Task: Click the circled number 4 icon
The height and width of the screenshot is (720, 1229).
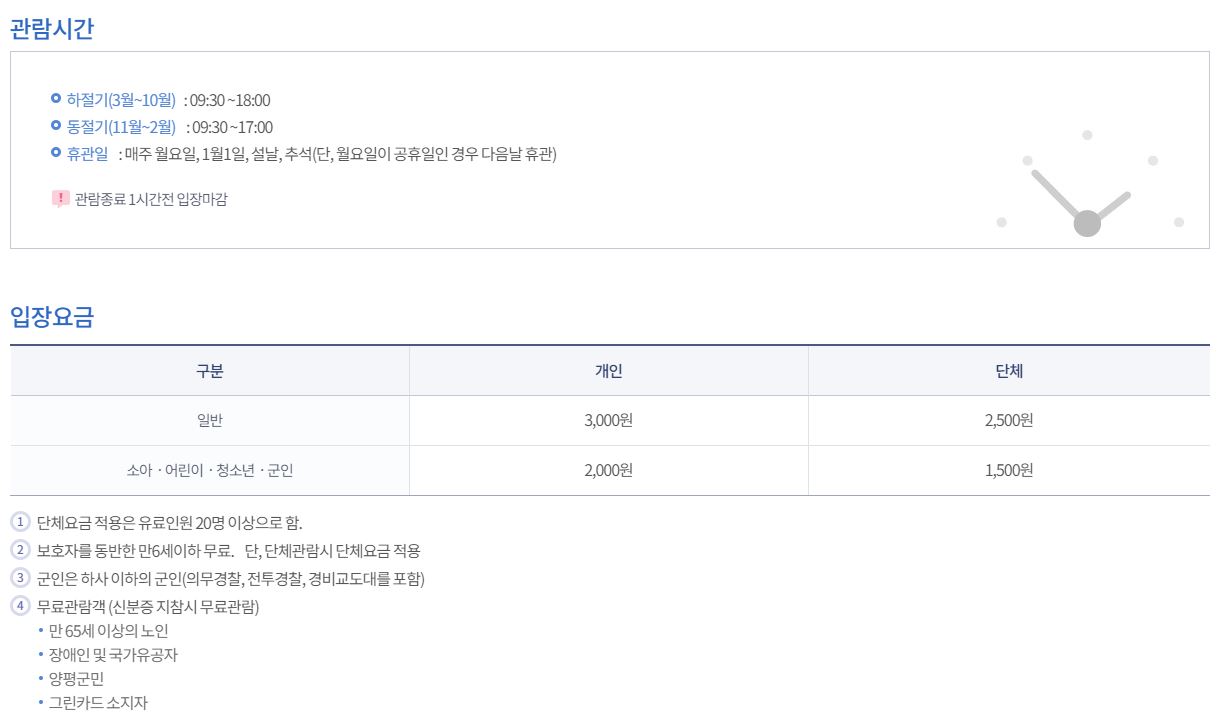Action: (x=21, y=606)
